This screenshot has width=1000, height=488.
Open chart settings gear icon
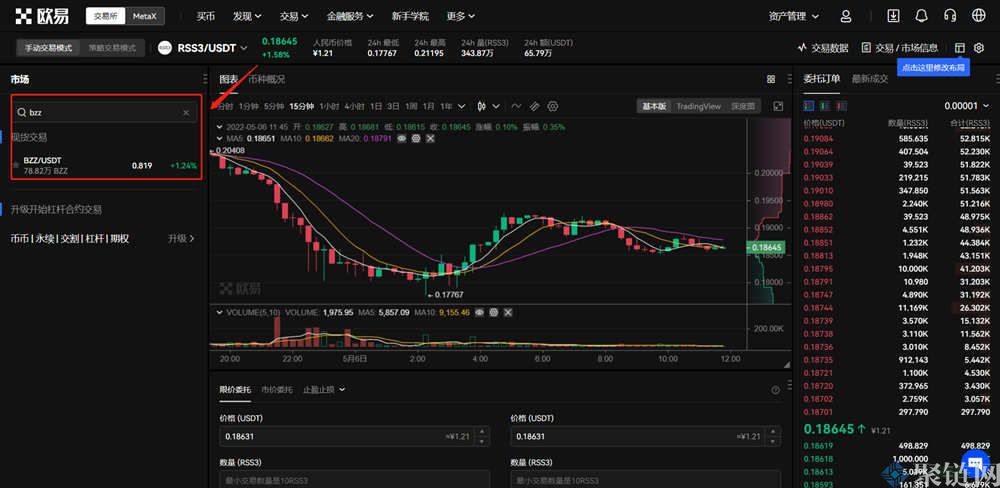click(553, 106)
